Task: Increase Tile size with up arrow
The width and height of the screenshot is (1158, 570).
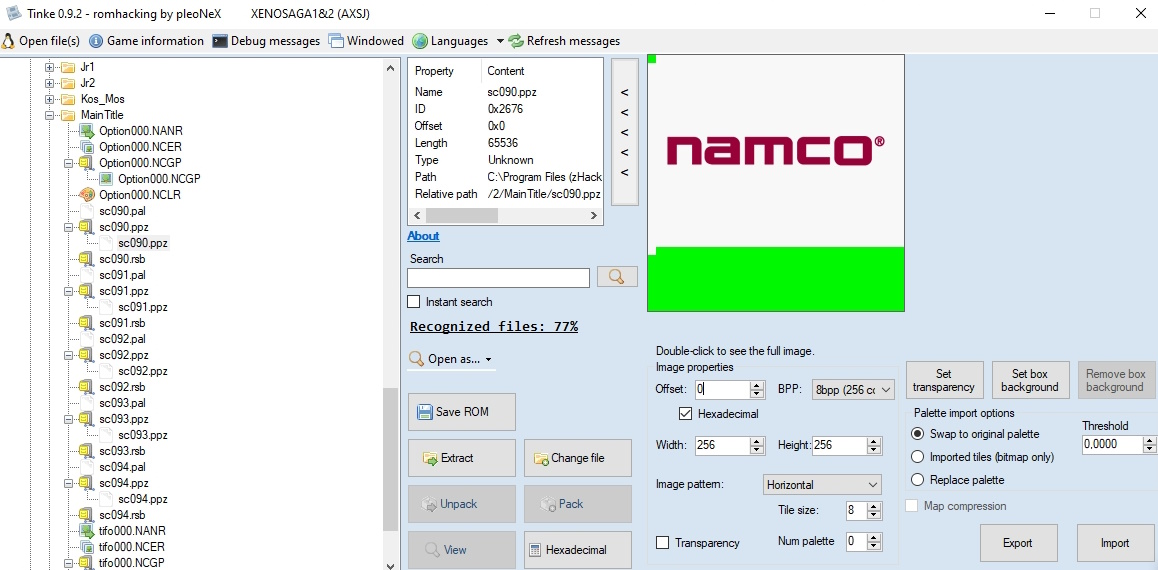Action: [x=874, y=506]
